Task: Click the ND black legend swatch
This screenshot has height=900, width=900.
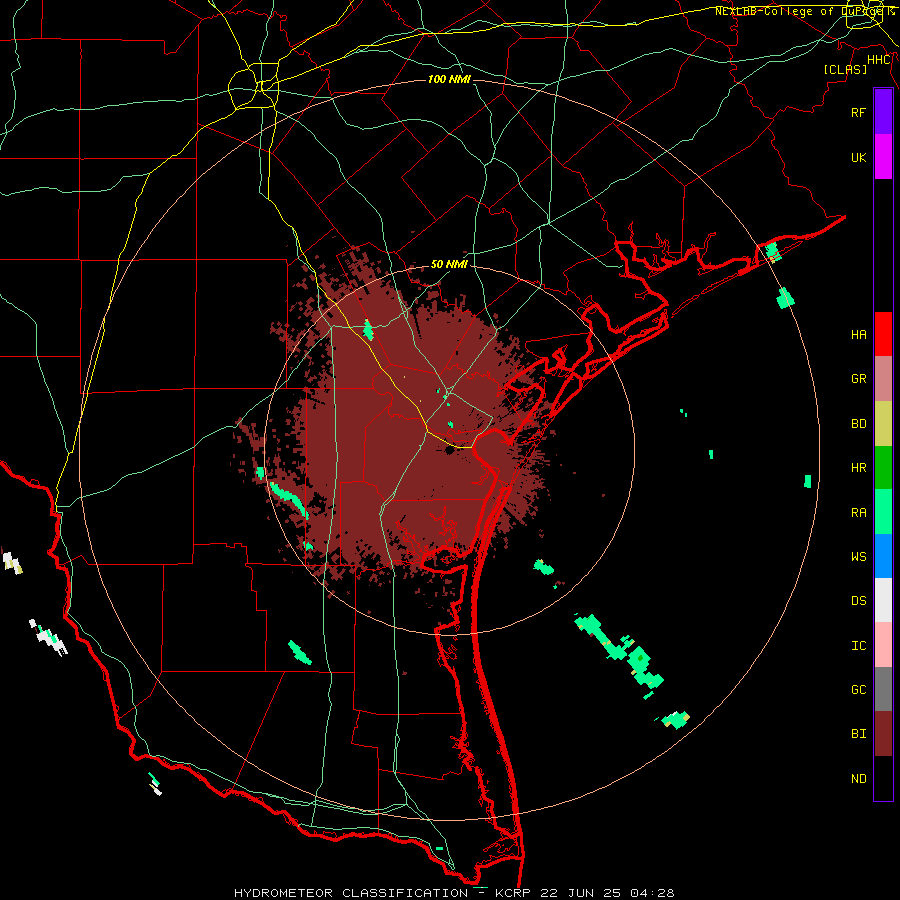Action: [883, 778]
